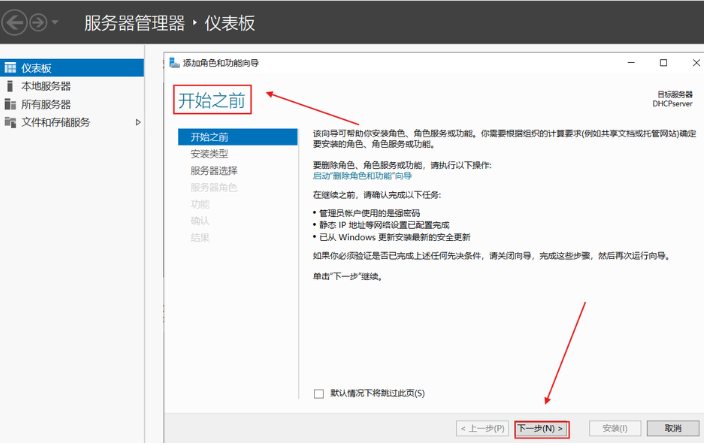Maximize the wizard window
704x445 pixels.
(x=663, y=62)
